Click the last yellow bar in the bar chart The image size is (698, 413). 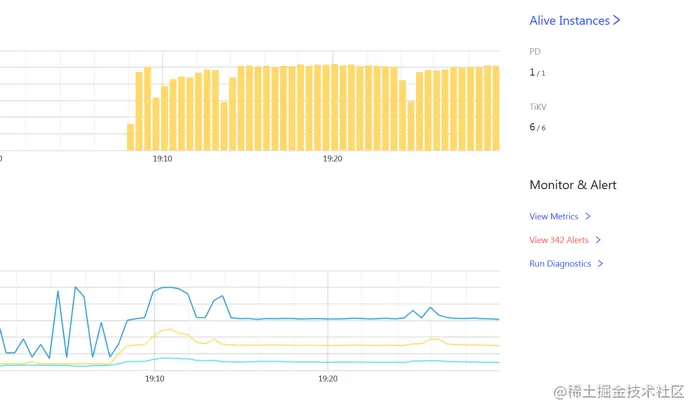tap(495, 108)
